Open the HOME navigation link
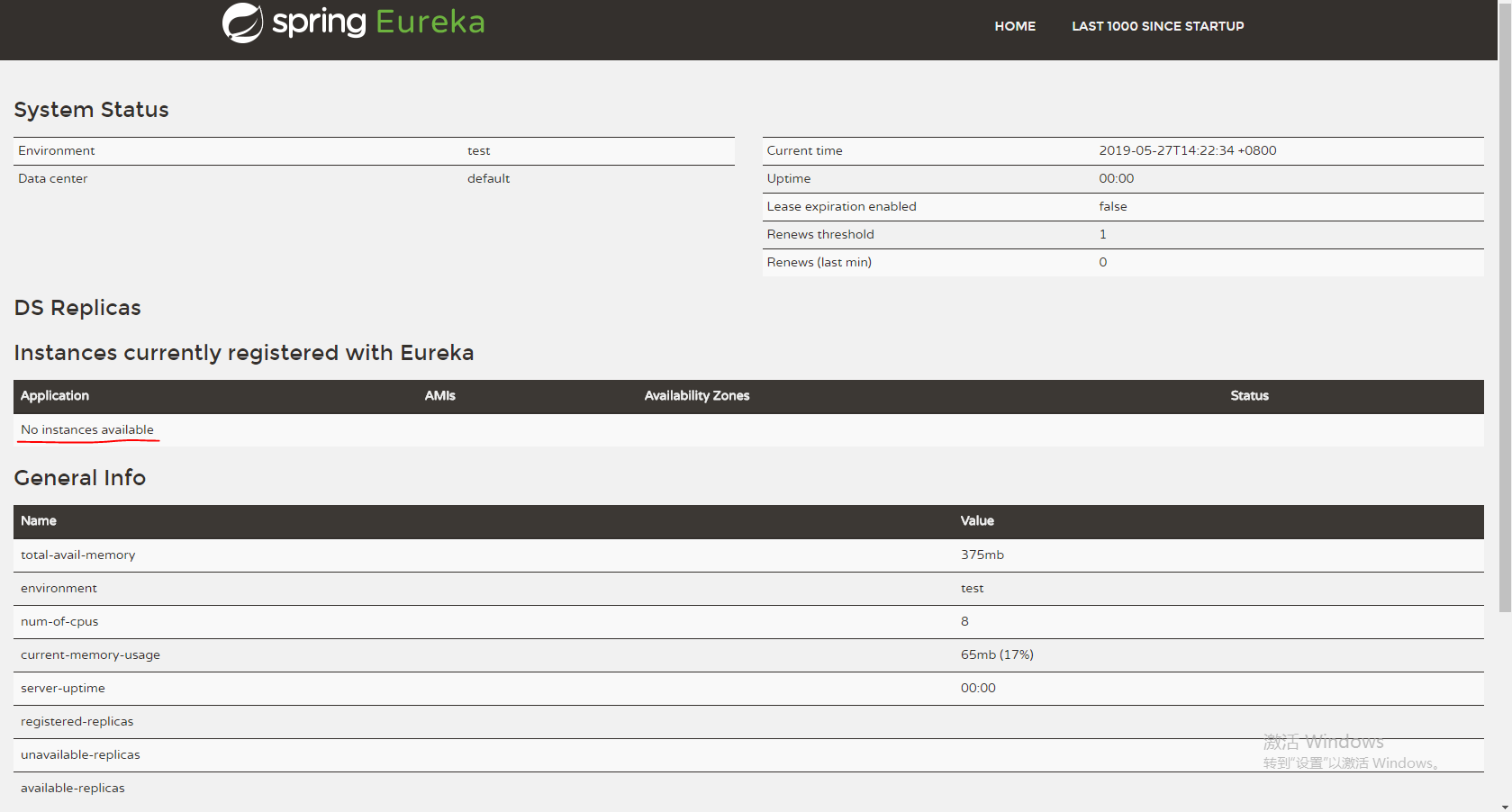Screen dimensions: 1512x812 click(x=1015, y=26)
